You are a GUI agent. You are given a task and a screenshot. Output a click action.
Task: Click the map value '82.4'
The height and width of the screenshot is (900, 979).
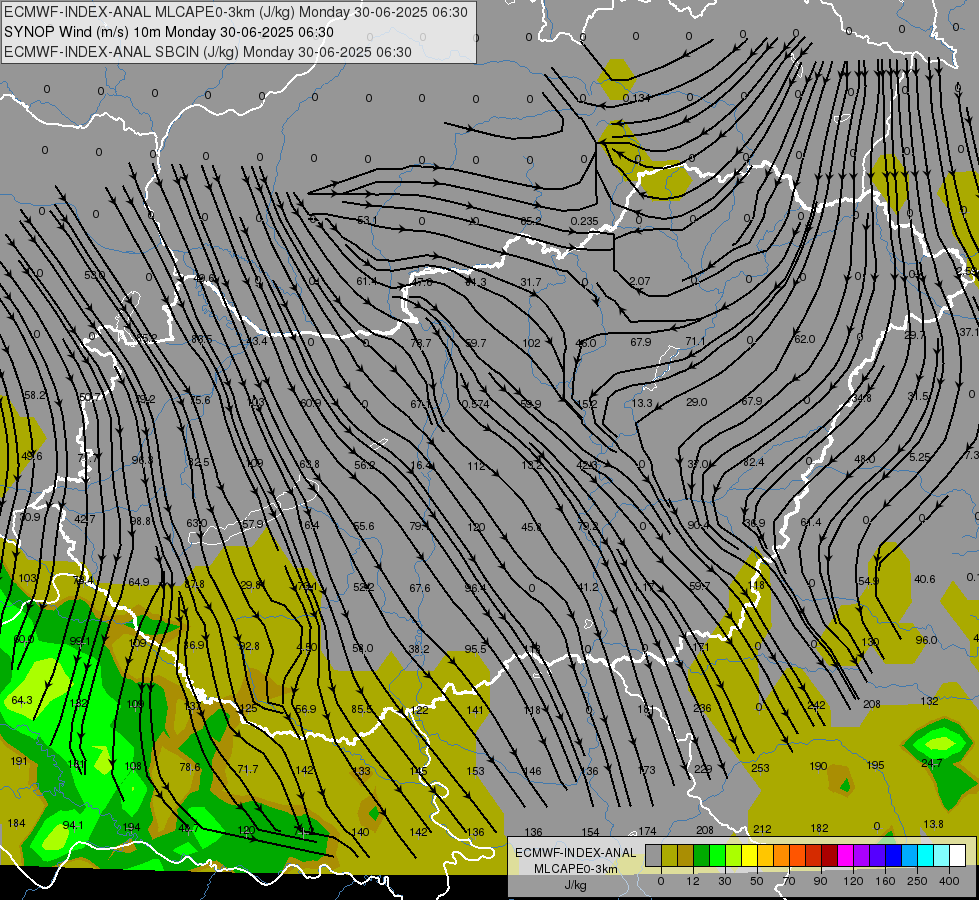coord(754,462)
